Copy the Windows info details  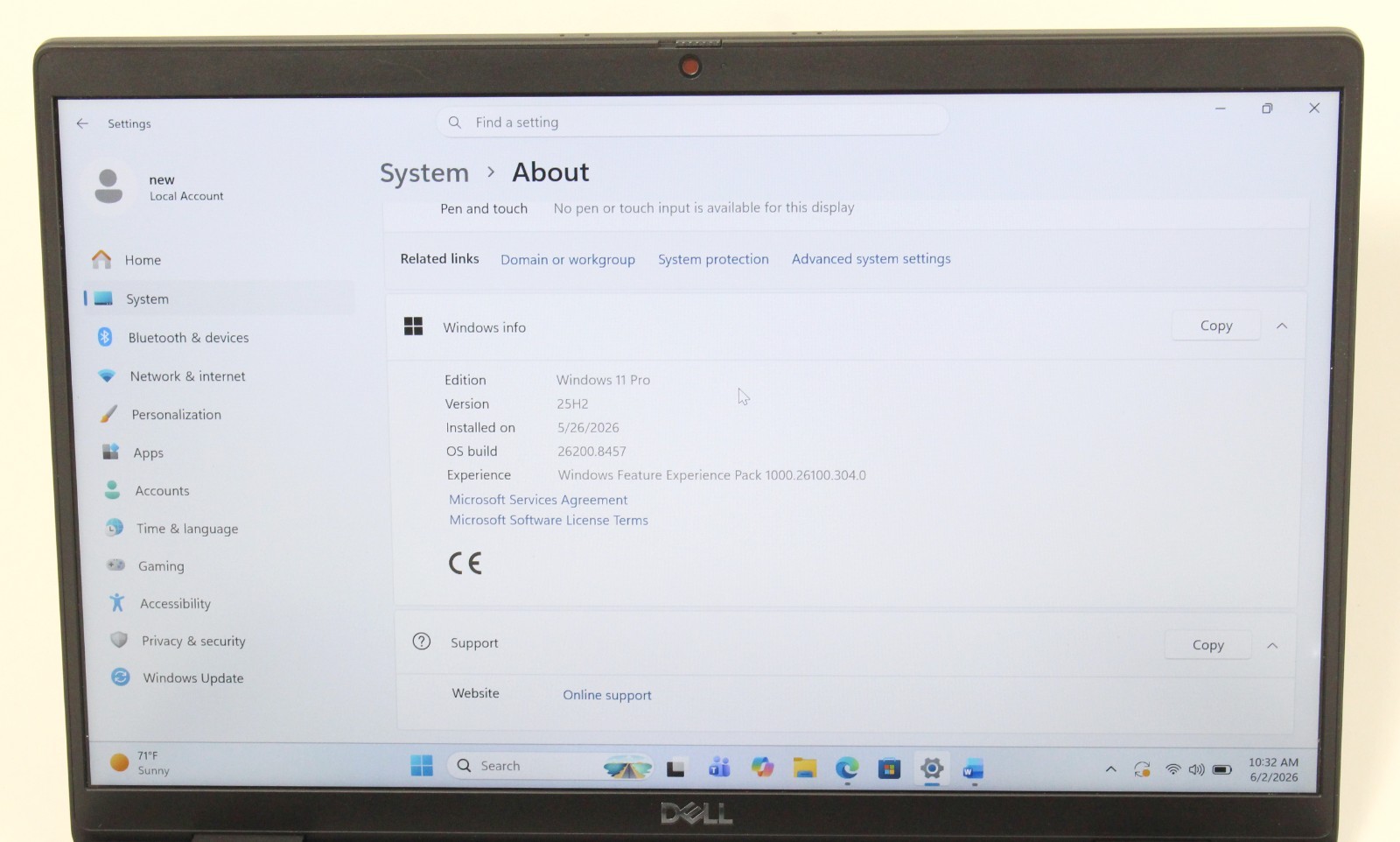1215,326
